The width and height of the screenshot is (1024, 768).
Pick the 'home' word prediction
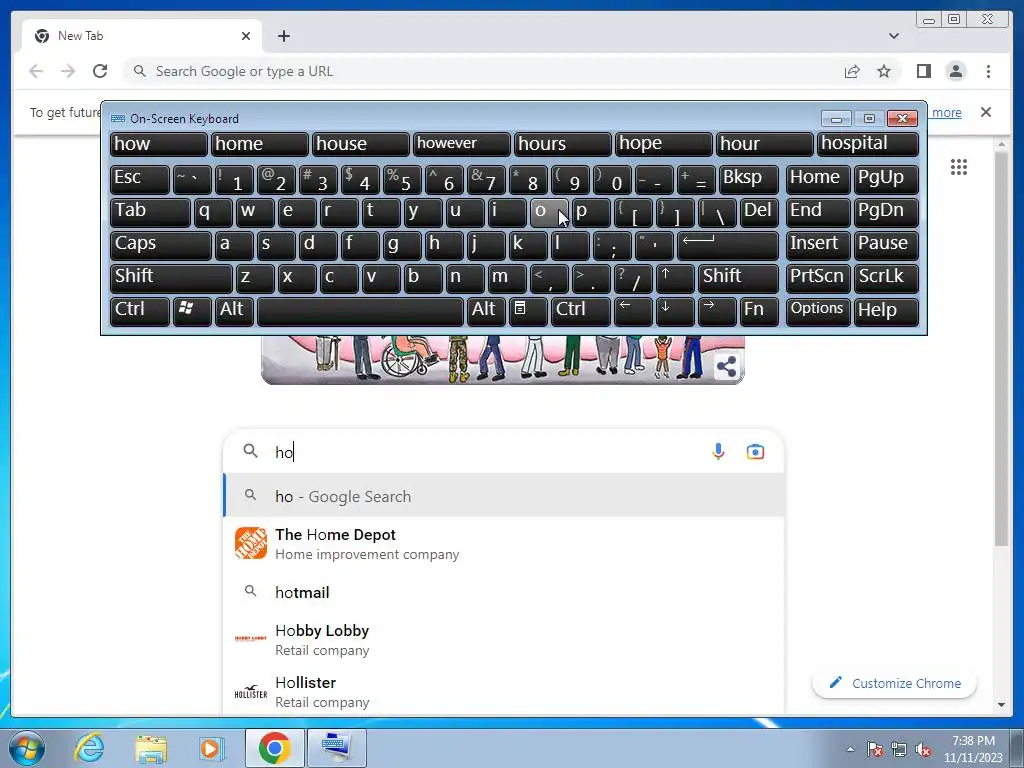(259, 144)
